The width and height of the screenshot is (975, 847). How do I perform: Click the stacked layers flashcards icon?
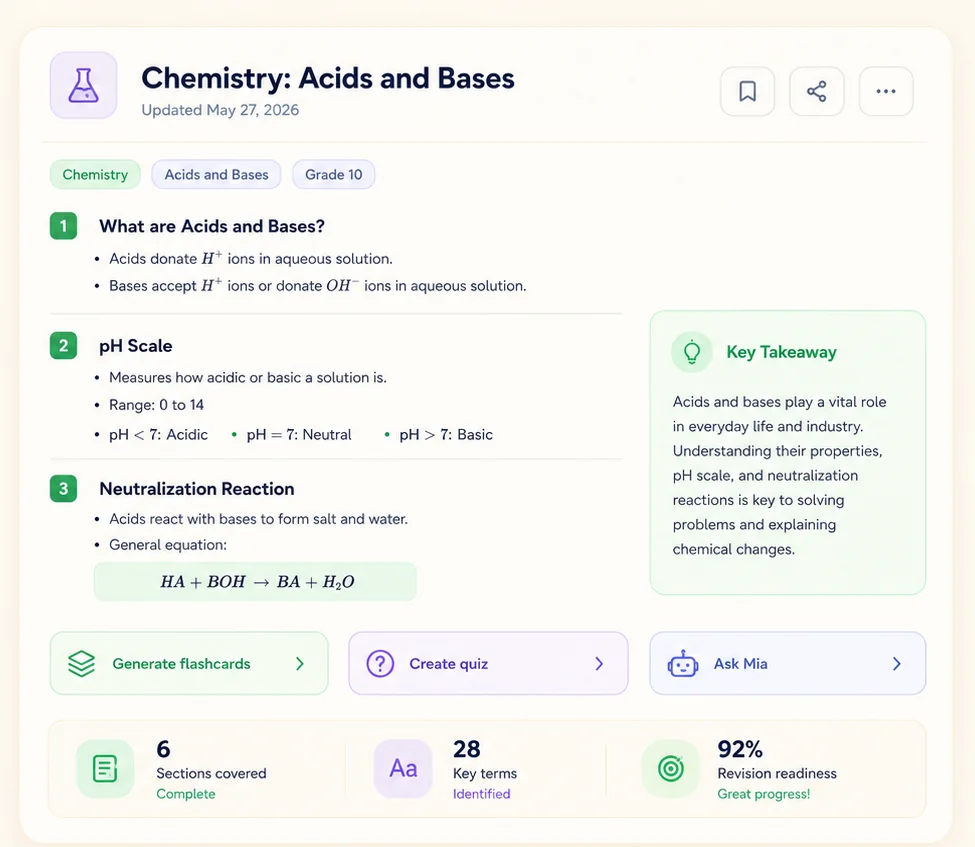tap(81, 664)
